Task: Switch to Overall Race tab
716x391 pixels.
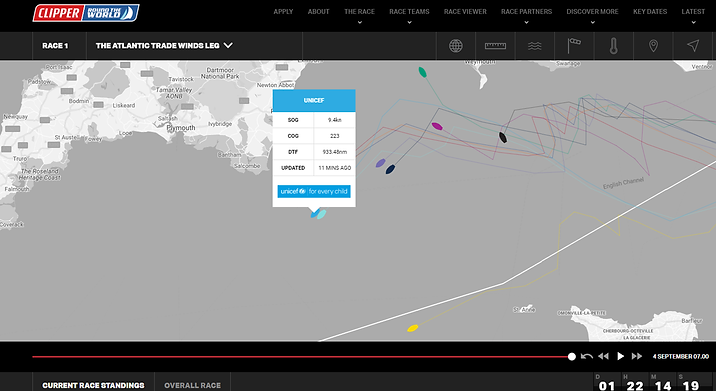Action: pyautogui.click(x=192, y=385)
